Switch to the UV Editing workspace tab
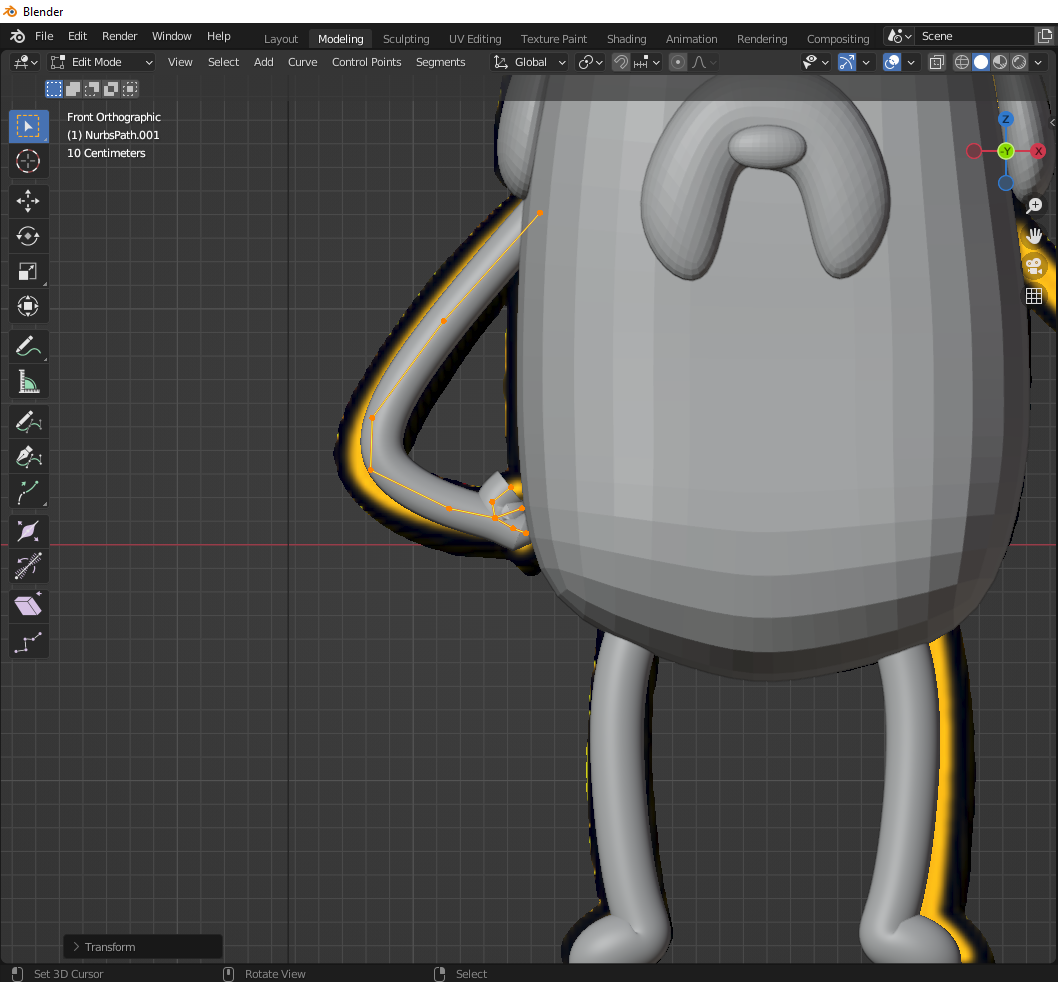 click(475, 39)
